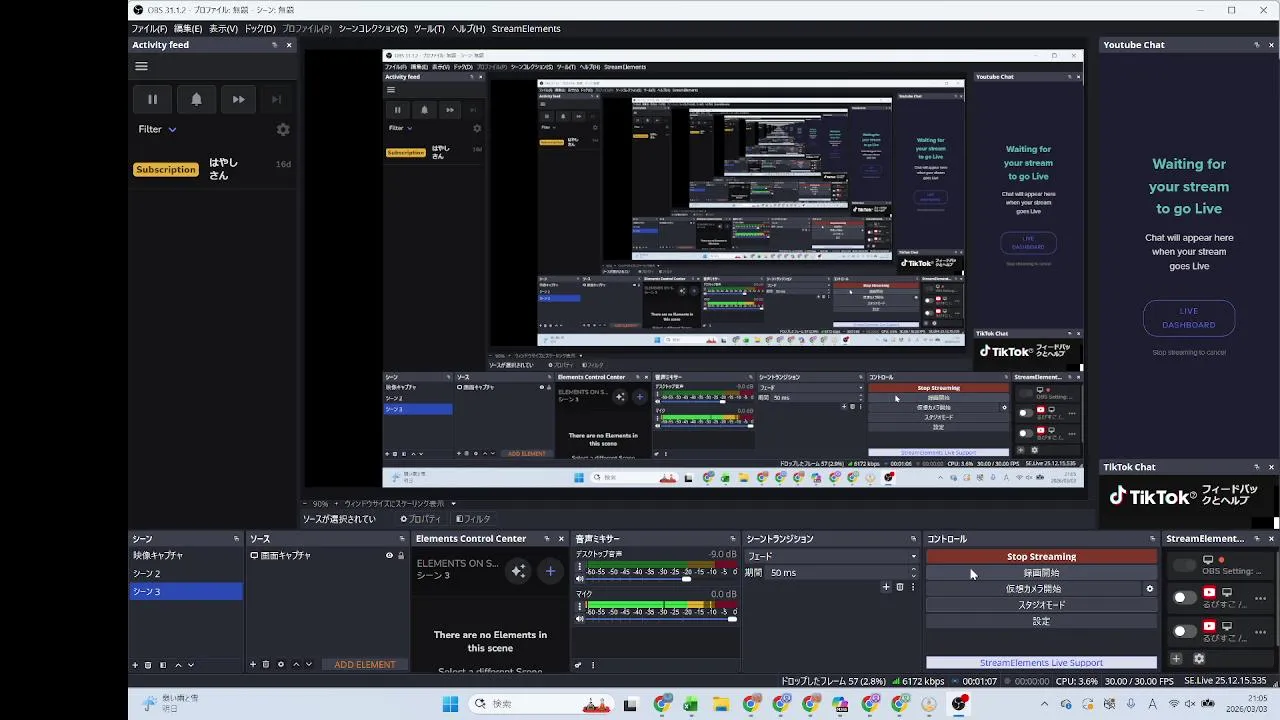Toggle visibility eye of 画面キャプチャ source

[x=389, y=555]
